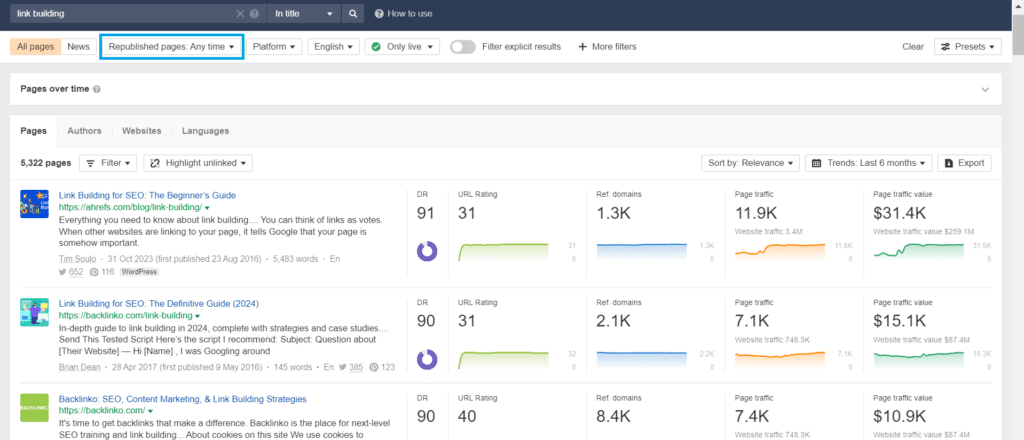
Task: Switch to the Authors tab
Action: click(x=84, y=131)
